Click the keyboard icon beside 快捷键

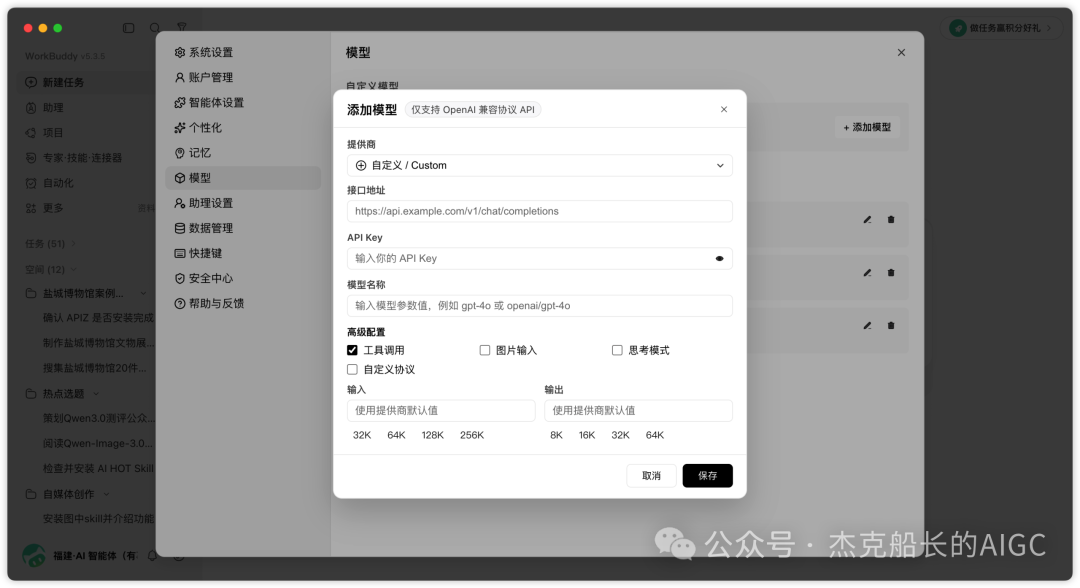point(180,253)
